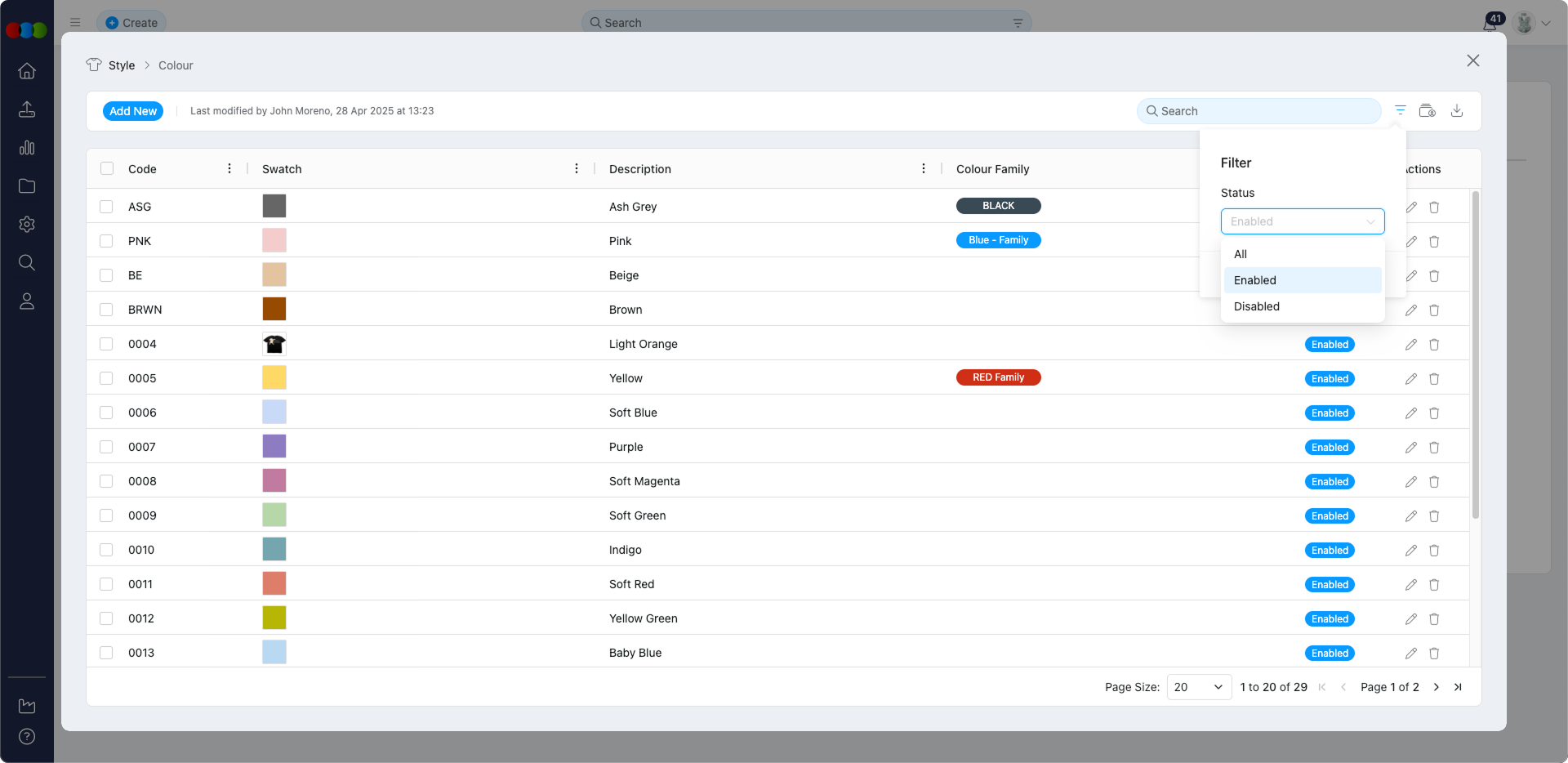Check the box next to BRWN Brown
1568x763 pixels.
click(107, 310)
